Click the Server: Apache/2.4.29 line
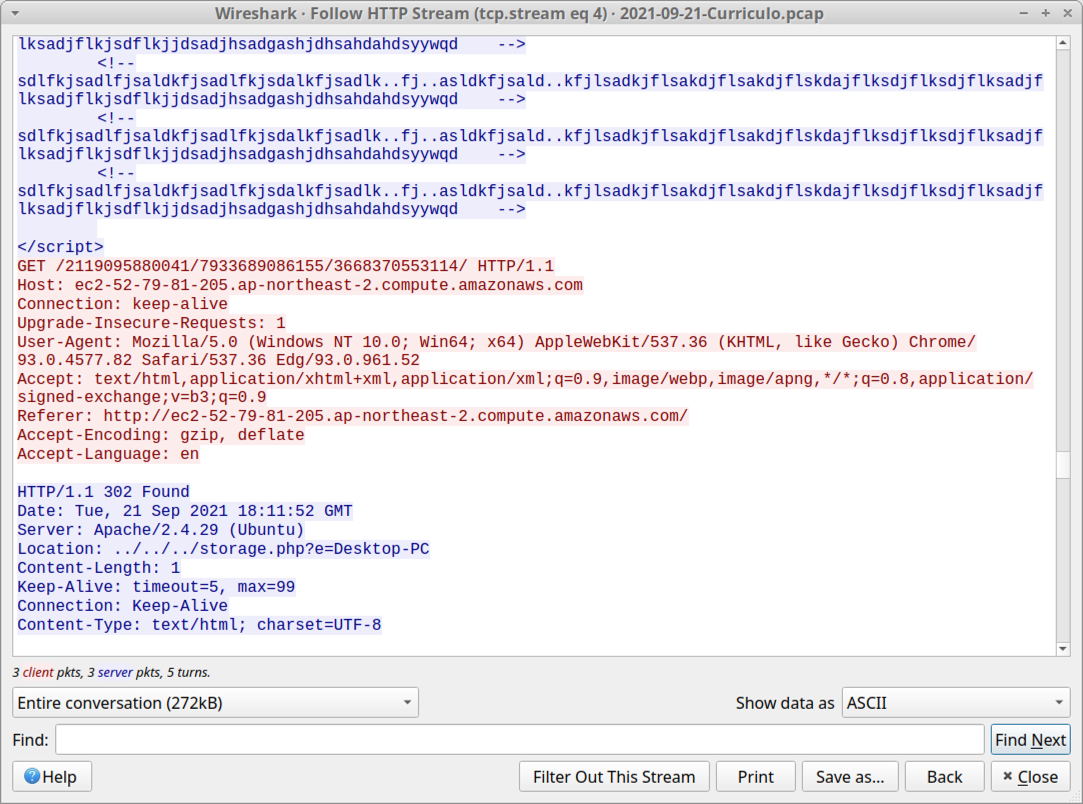This screenshot has width=1083, height=804. click(160, 530)
